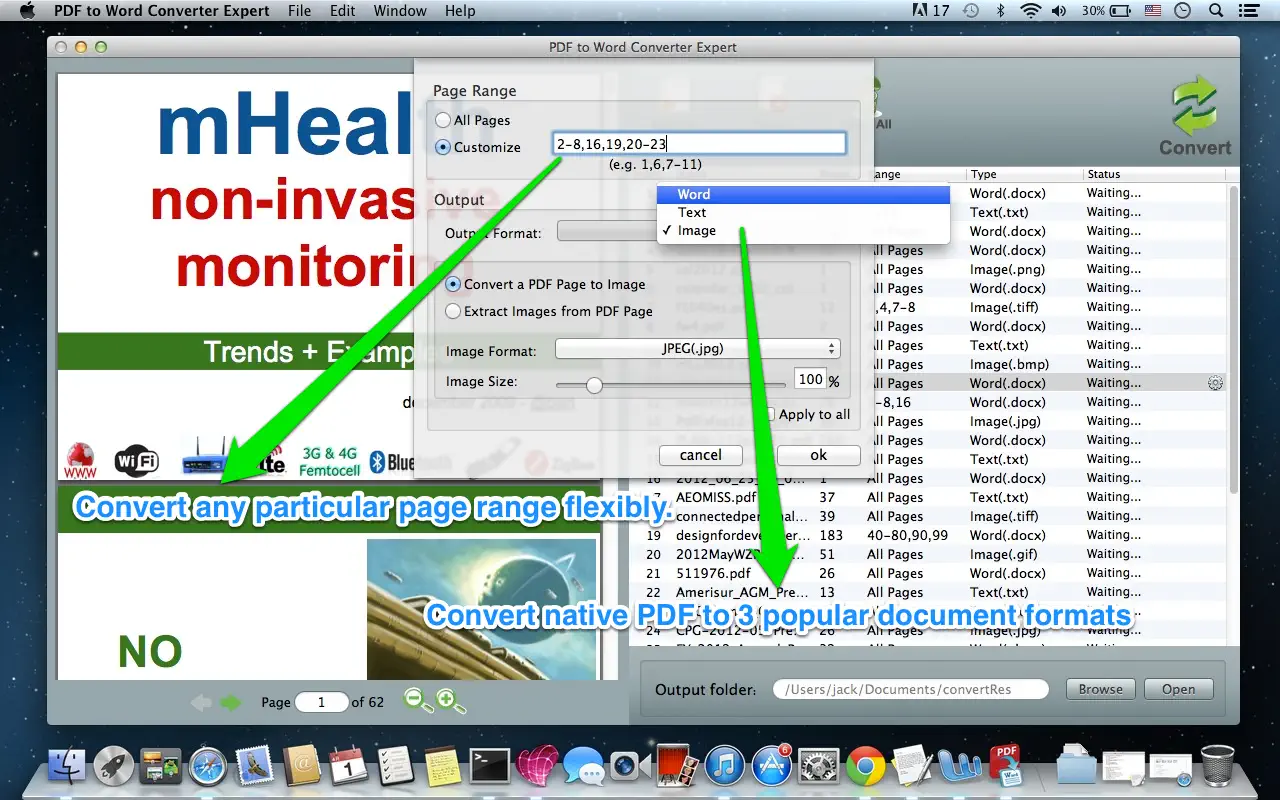1280x800 pixels.
Task: Select Word in output format menu
Action: 803,194
